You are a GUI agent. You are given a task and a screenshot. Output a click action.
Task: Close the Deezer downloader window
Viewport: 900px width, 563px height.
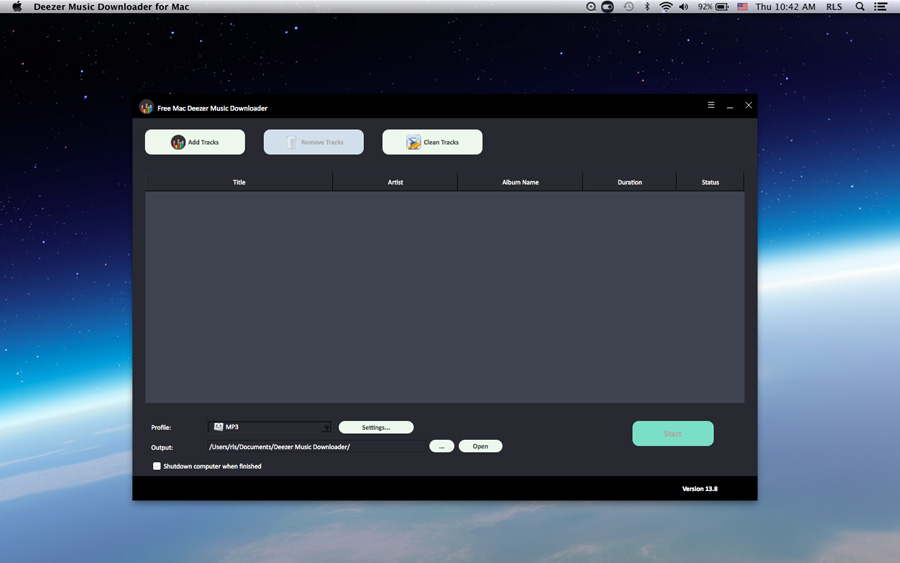tap(748, 105)
